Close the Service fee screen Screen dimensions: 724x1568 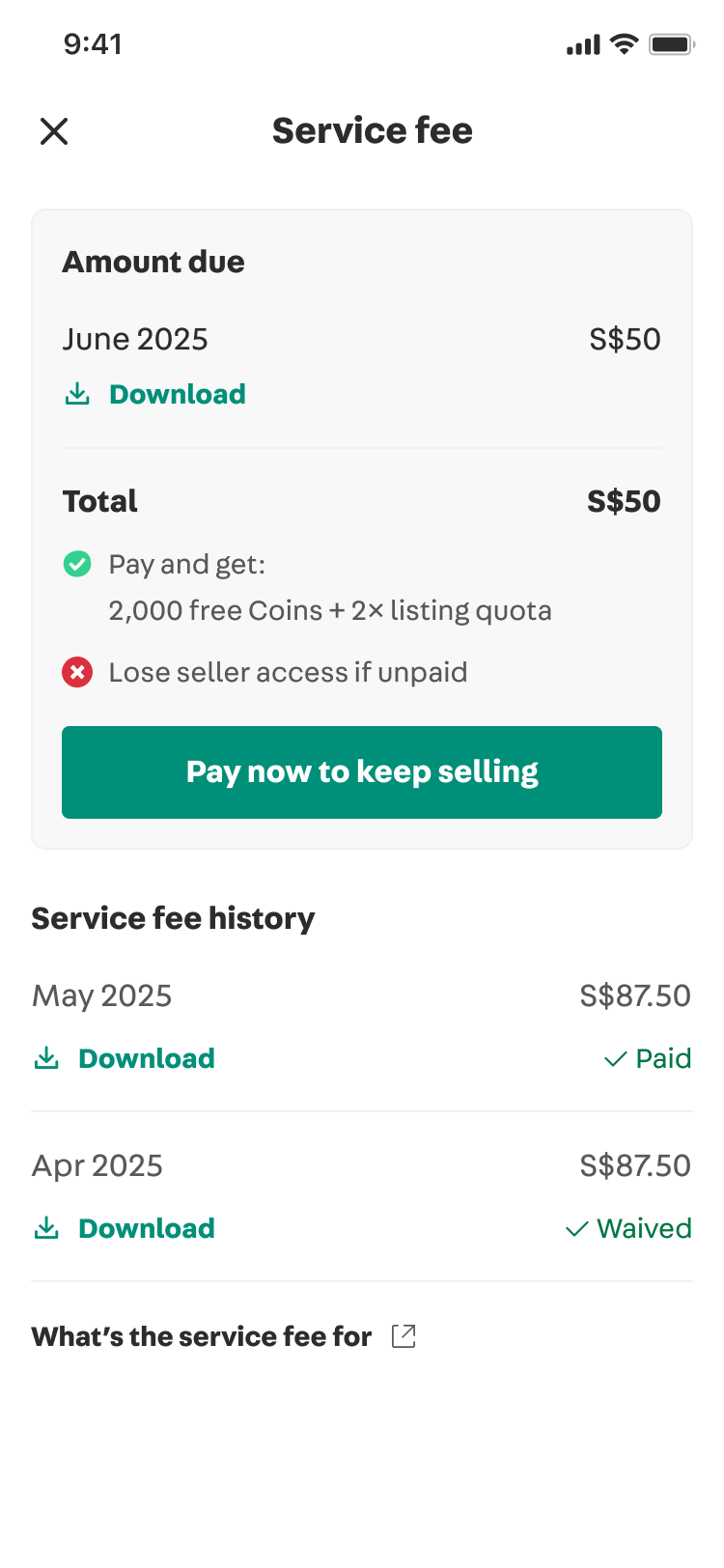54,131
